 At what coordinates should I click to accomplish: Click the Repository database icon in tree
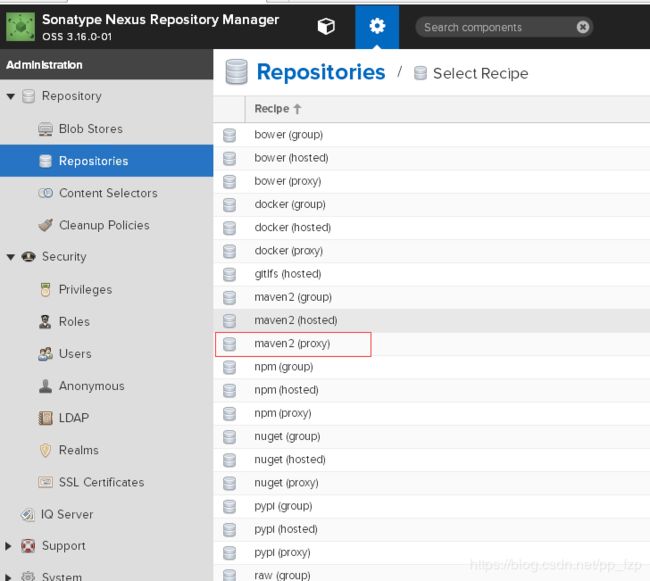(28, 96)
